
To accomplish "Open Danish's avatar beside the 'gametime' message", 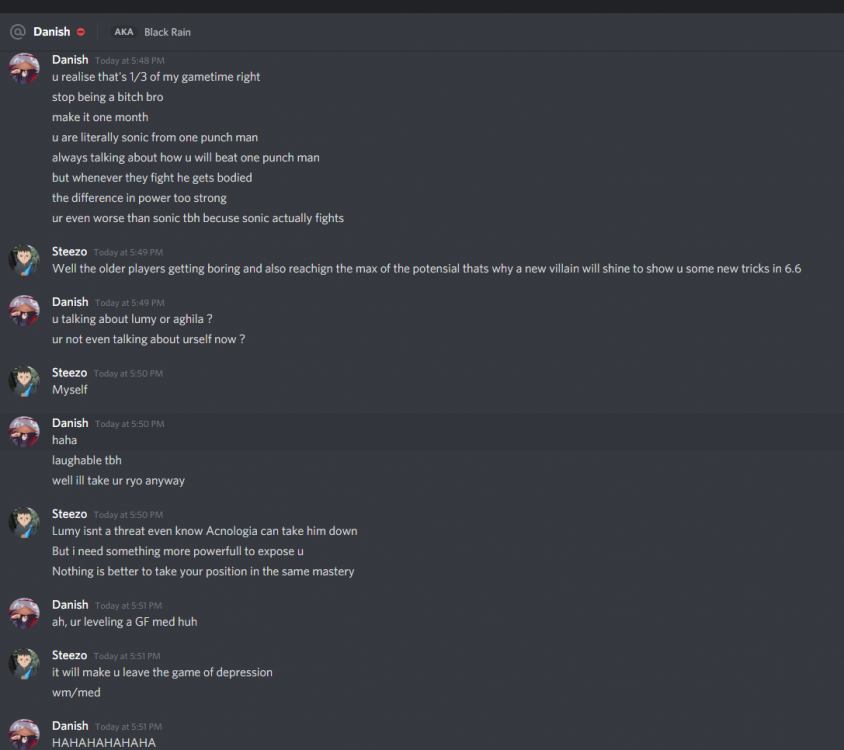I will click(x=24, y=69).
